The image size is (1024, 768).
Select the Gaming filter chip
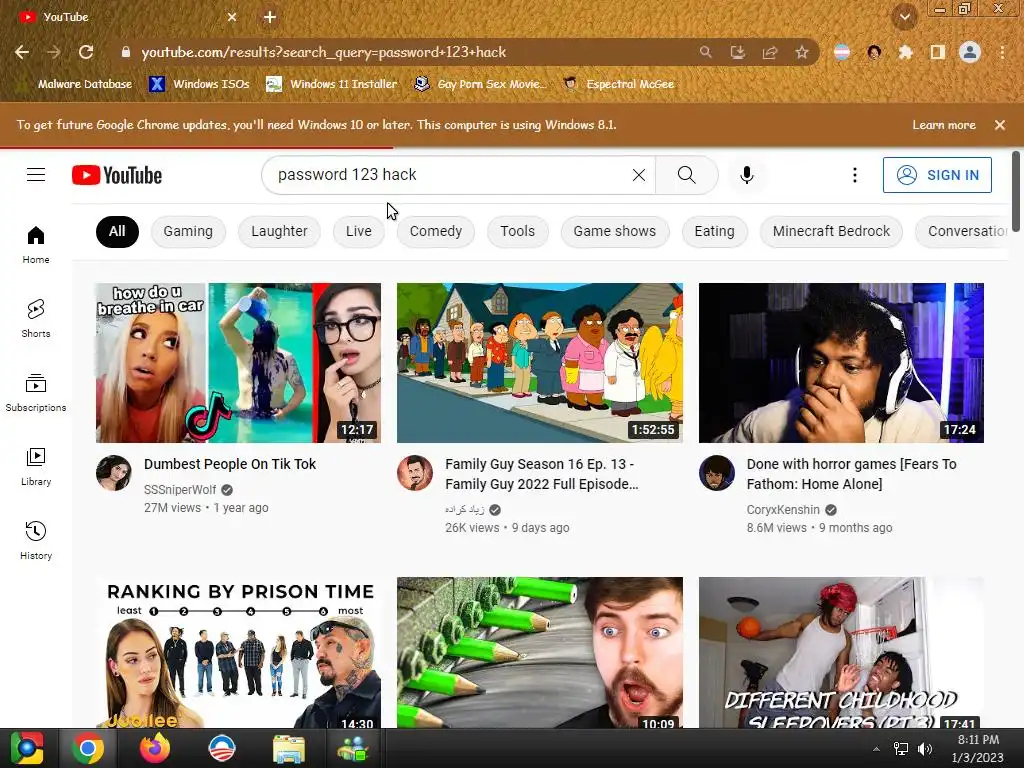point(188,231)
